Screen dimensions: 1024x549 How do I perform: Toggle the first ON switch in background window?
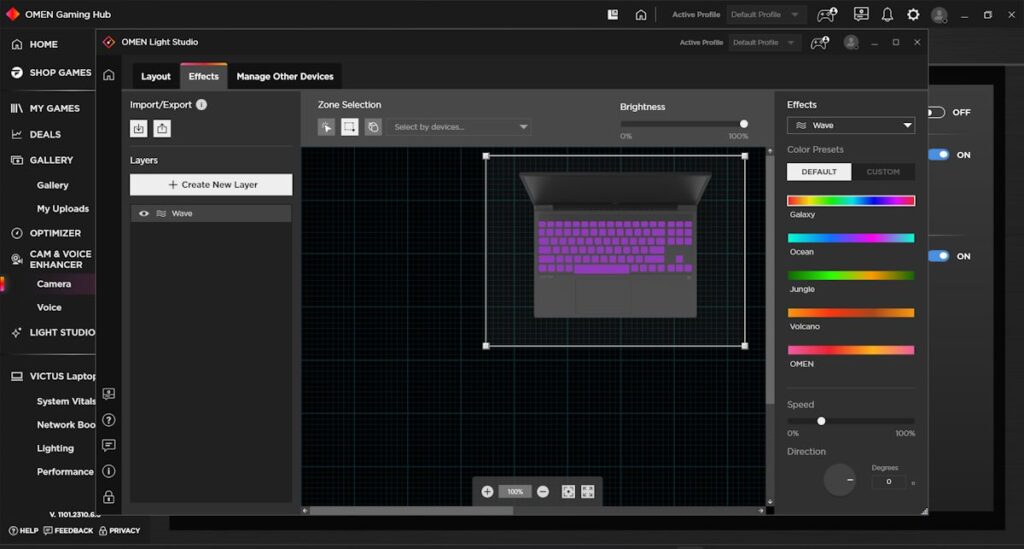pos(938,155)
